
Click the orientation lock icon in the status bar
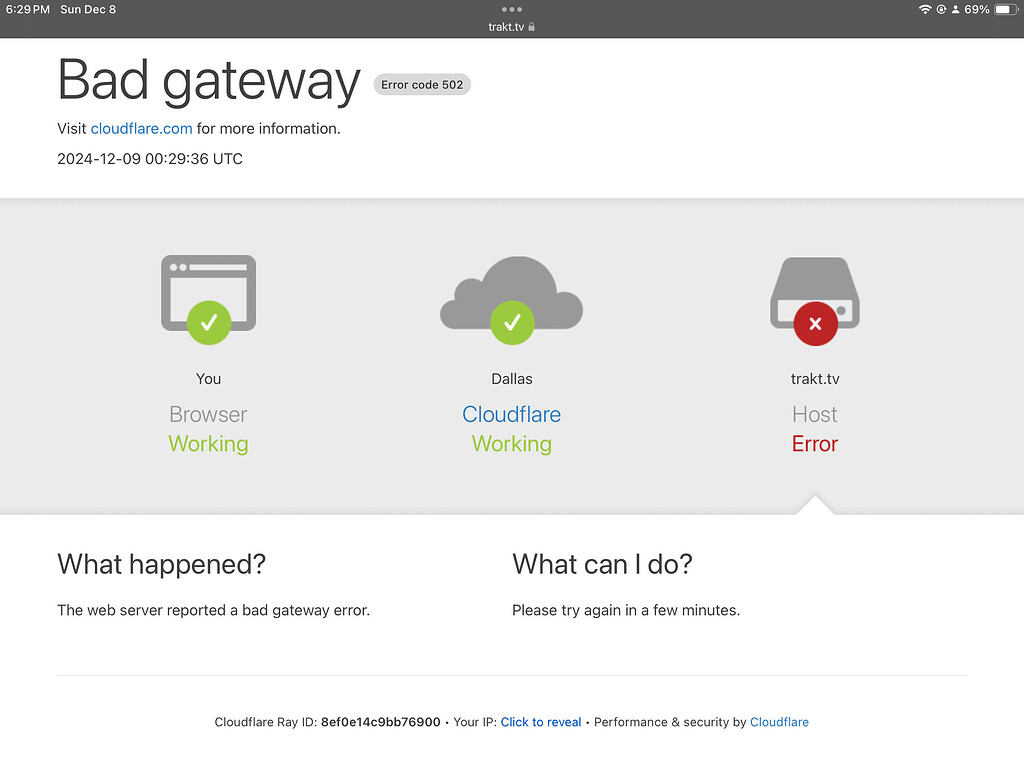pos(943,9)
